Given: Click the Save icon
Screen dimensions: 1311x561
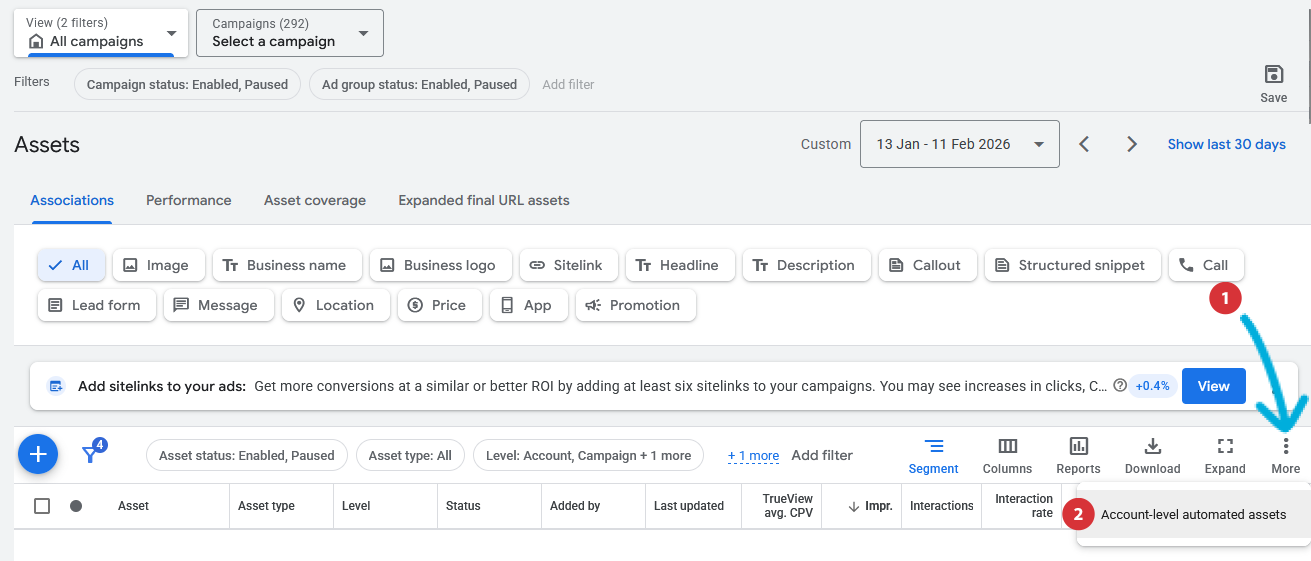Looking at the screenshot, I should 1273,75.
